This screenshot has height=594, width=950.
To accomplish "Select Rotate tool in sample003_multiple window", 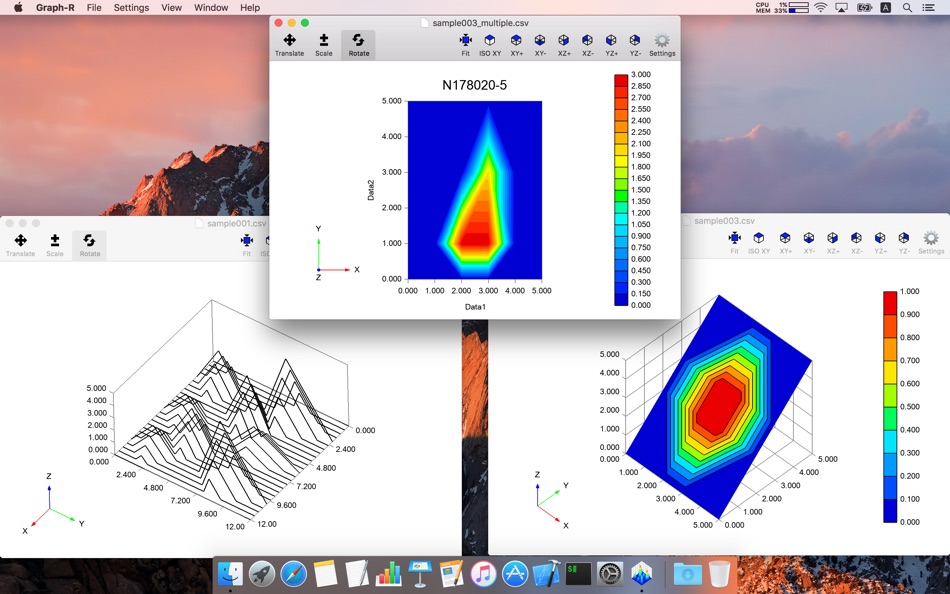I will pos(359,45).
